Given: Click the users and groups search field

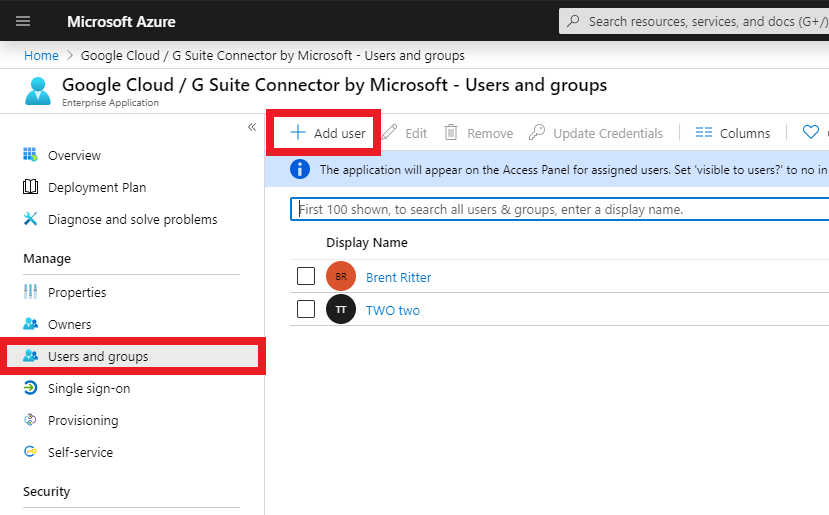Looking at the screenshot, I should click(x=560, y=210).
